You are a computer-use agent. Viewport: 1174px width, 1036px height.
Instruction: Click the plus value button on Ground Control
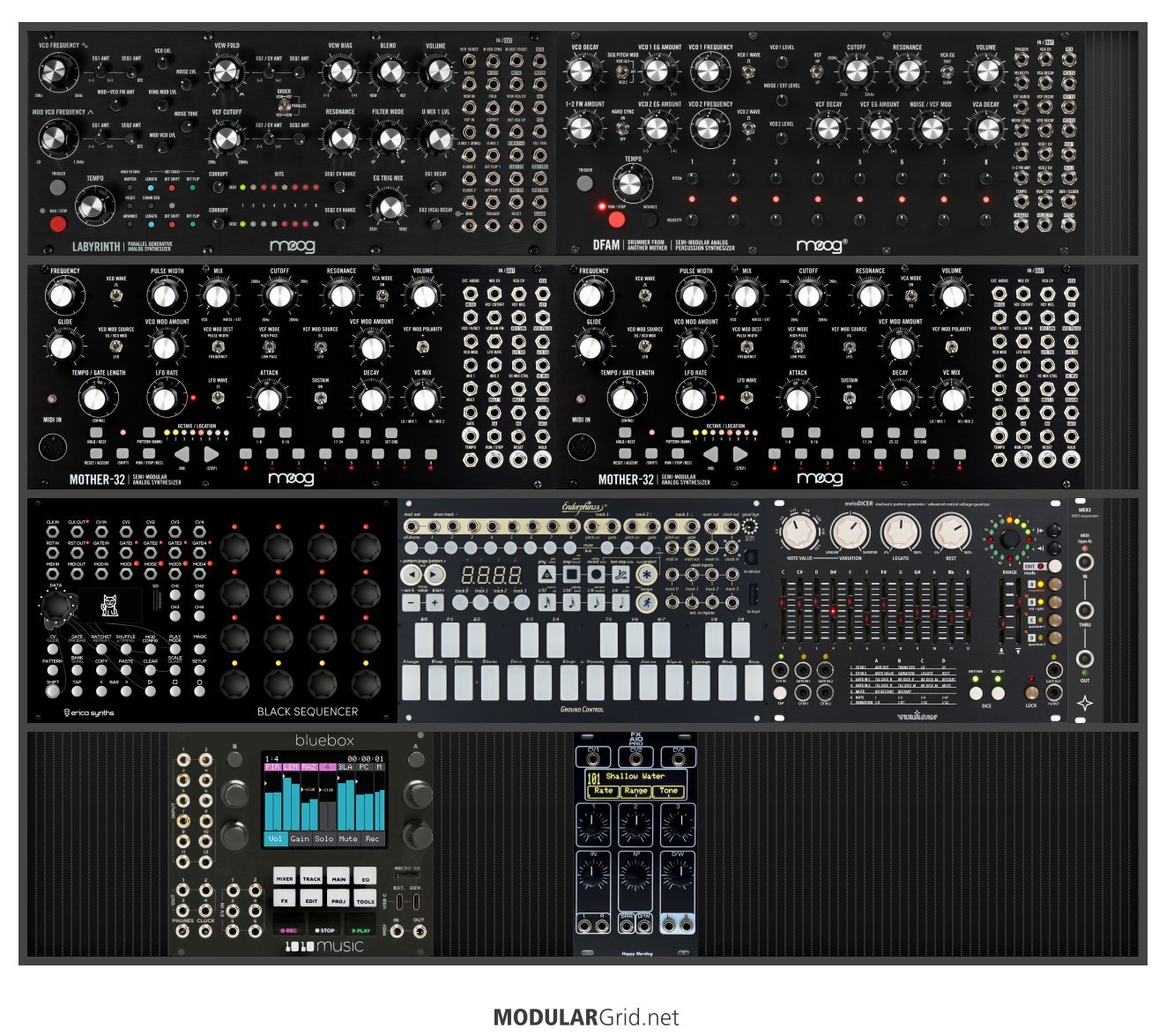435,602
